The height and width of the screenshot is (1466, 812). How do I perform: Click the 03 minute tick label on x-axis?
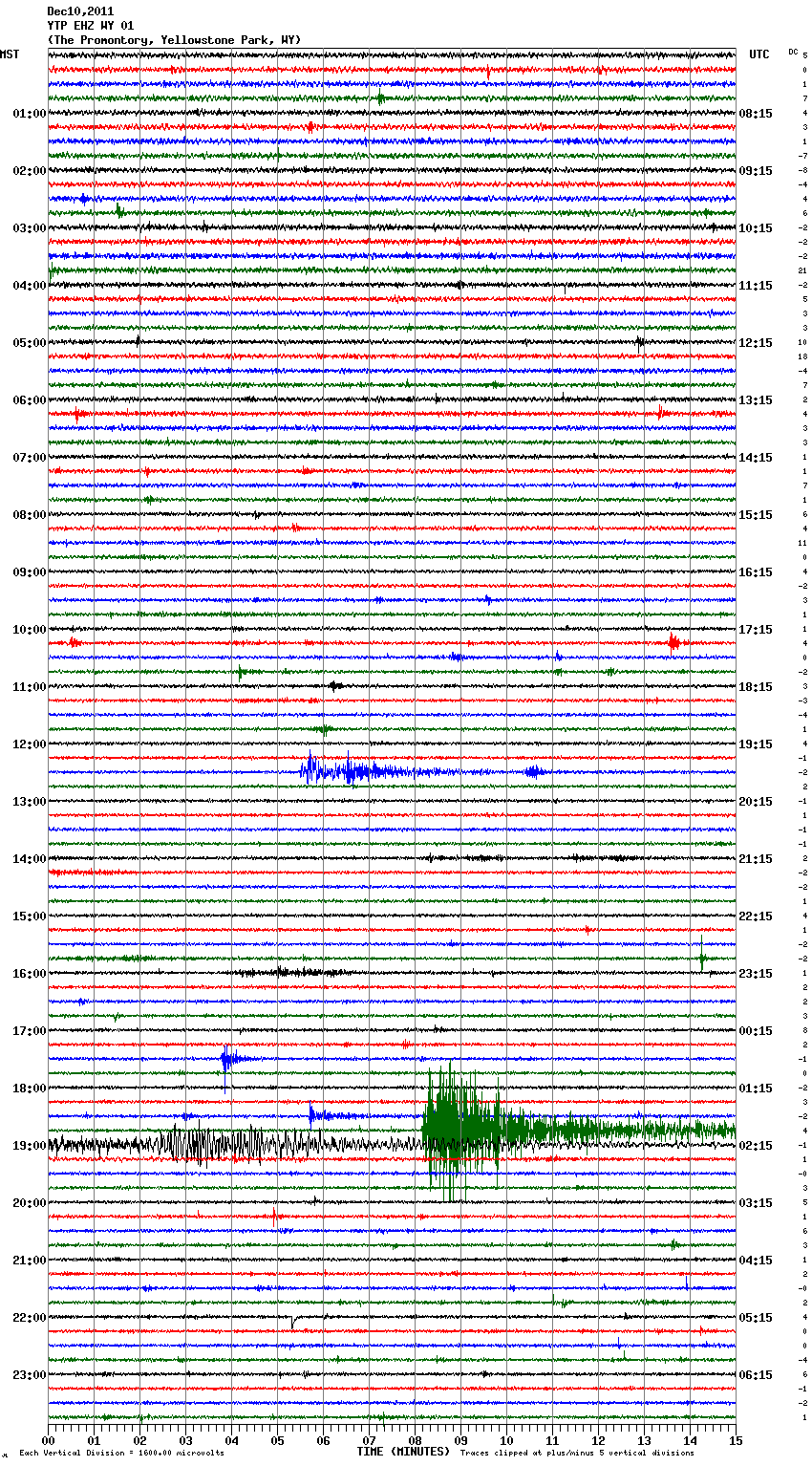(185, 1440)
